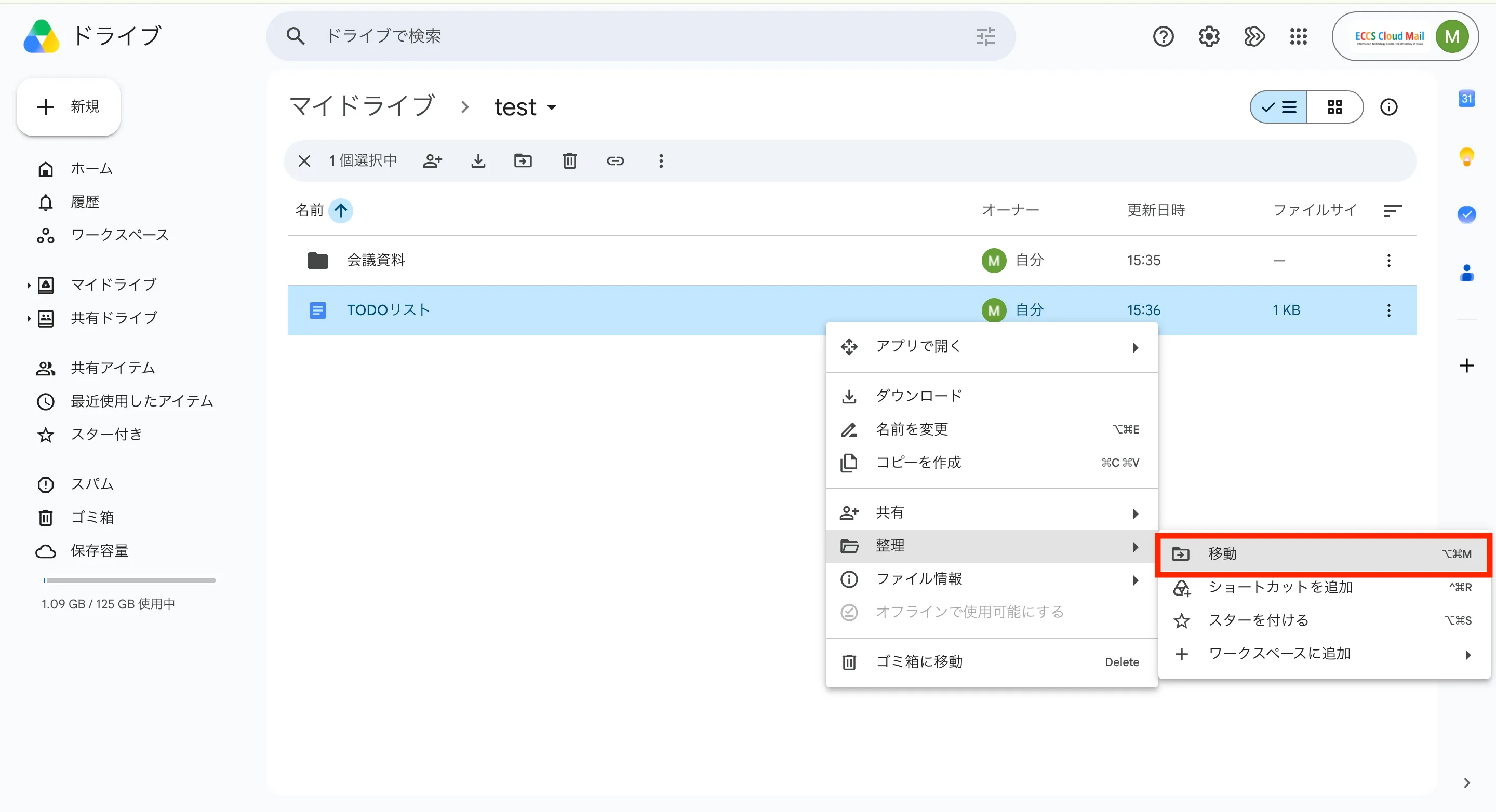The height and width of the screenshot is (812, 1496).
Task: Click download icon in selection toolbar
Action: pos(478,161)
